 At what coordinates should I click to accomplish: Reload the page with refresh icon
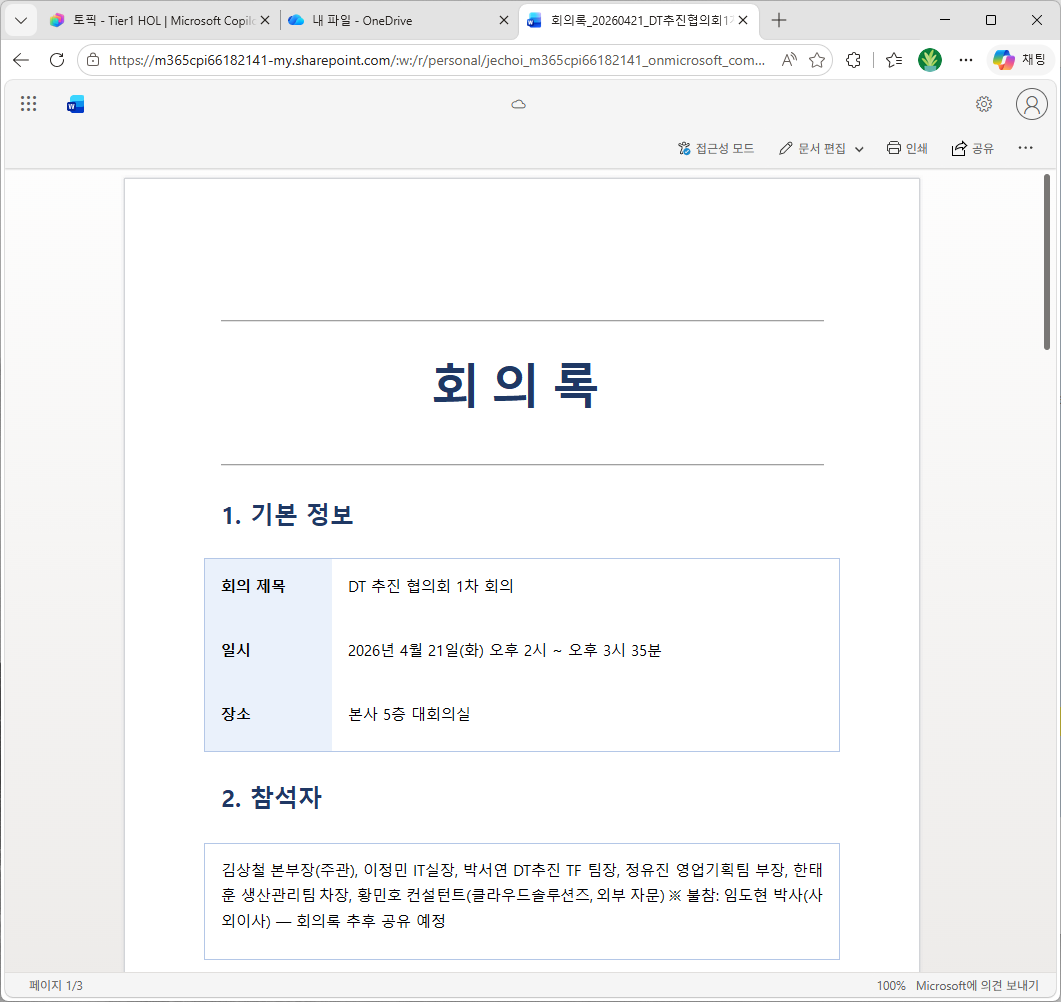click(x=57, y=60)
